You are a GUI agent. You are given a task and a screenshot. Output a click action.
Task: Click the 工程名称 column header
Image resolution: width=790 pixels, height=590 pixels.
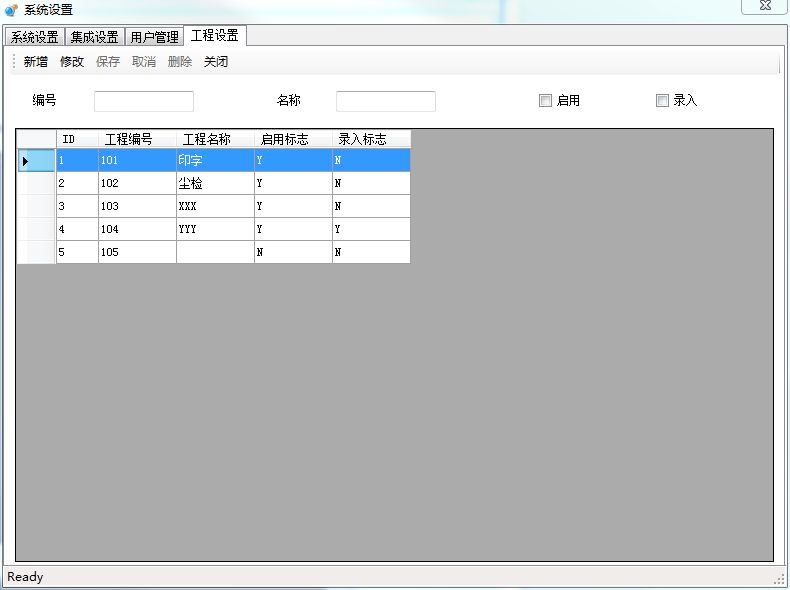pyautogui.click(x=215, y=139)
